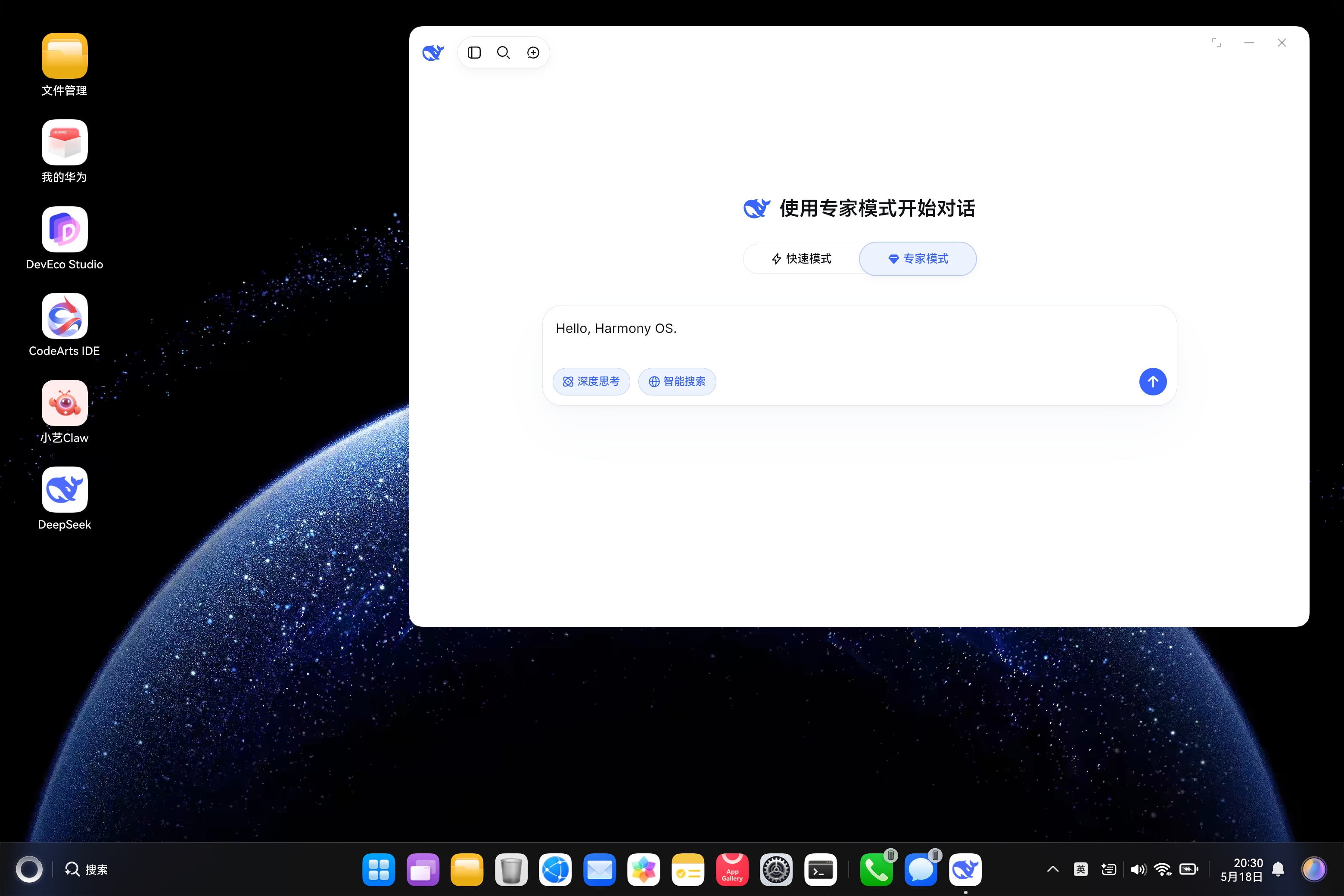Screen dimensions: 1344x896
Task: Open the Messages chat app in the dock
Action: tap(921, 870)
